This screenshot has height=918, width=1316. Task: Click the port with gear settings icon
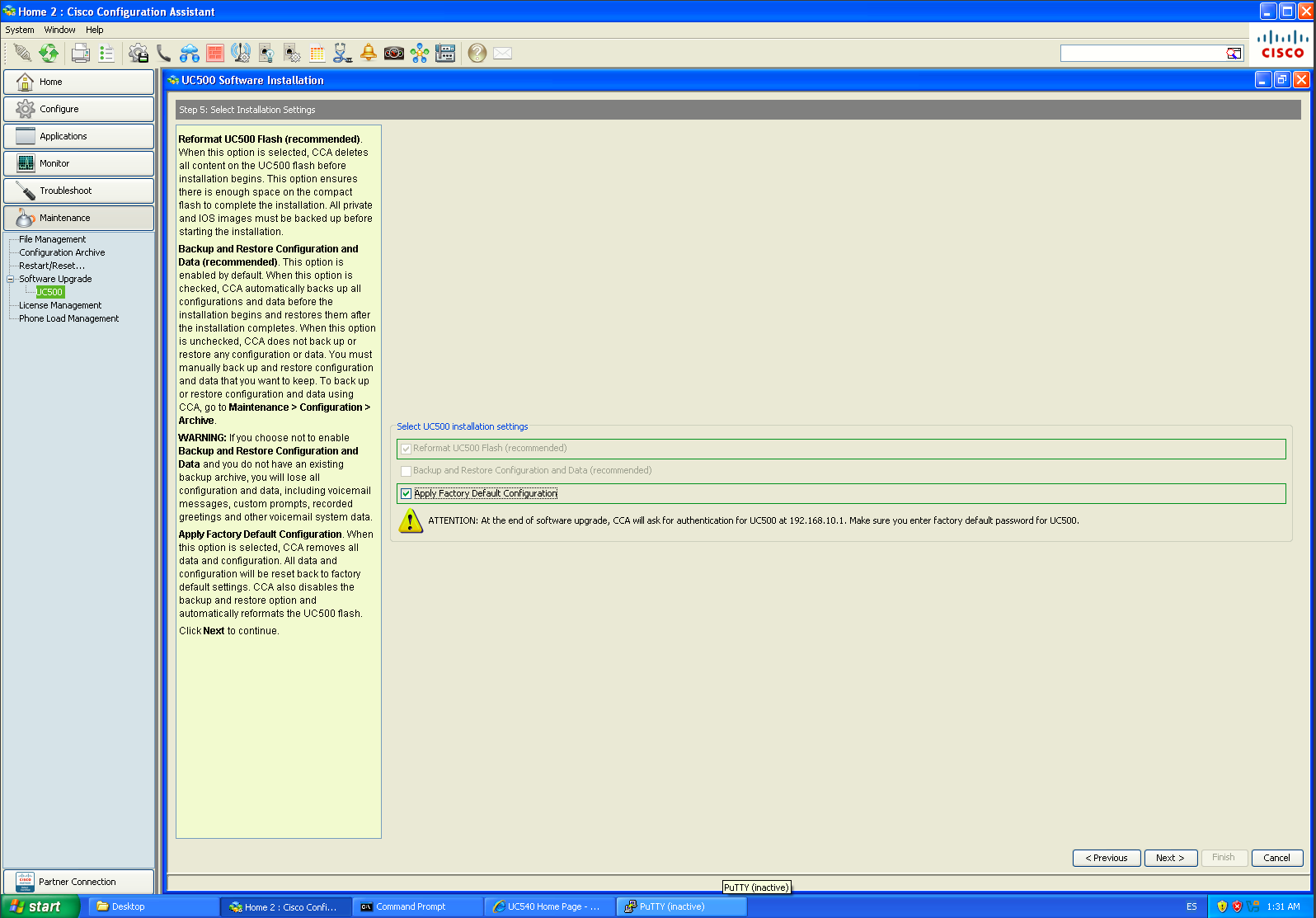(292, 53)
